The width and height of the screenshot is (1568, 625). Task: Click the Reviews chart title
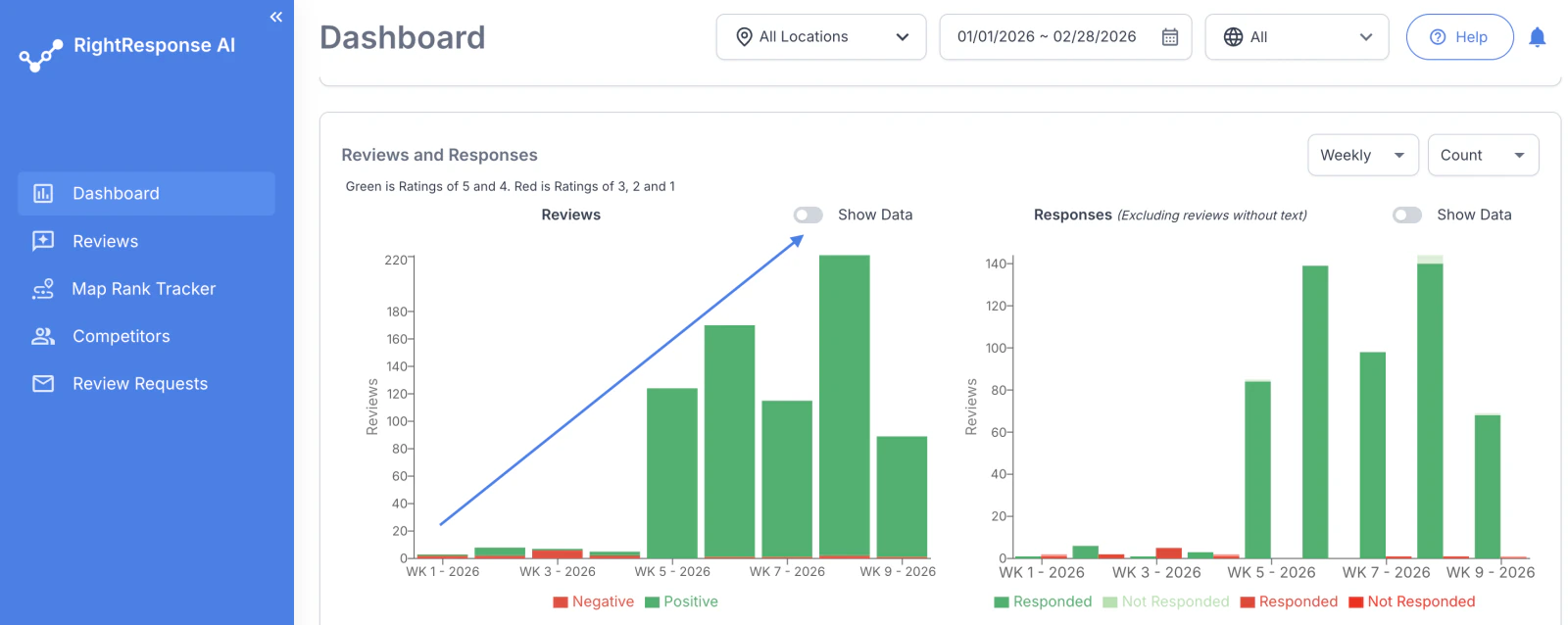(570, 215)
